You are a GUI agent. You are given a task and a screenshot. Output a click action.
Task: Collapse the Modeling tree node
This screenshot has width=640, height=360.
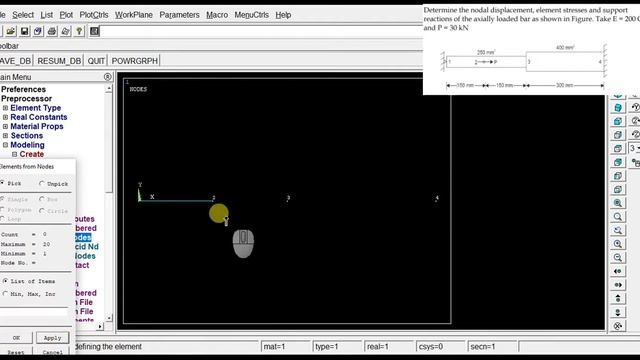tap(5, 145)
